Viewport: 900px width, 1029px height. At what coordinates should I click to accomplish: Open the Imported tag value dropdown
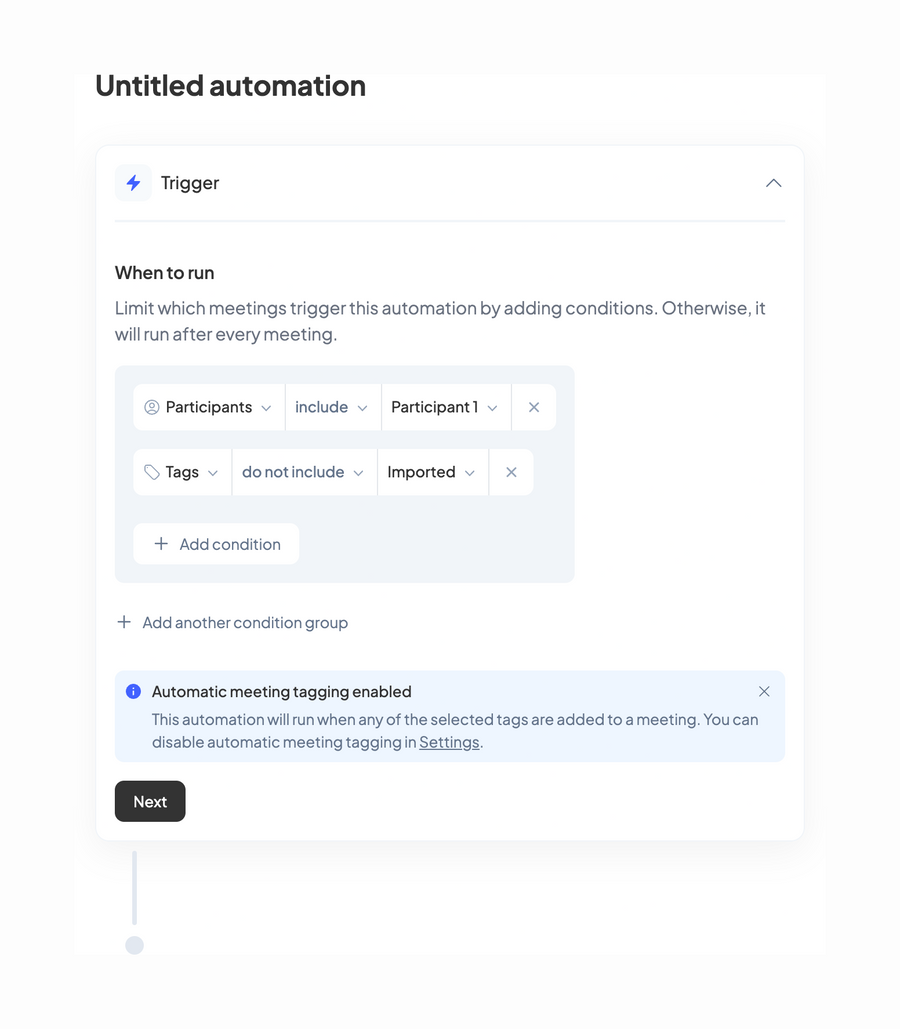(432, 472)
